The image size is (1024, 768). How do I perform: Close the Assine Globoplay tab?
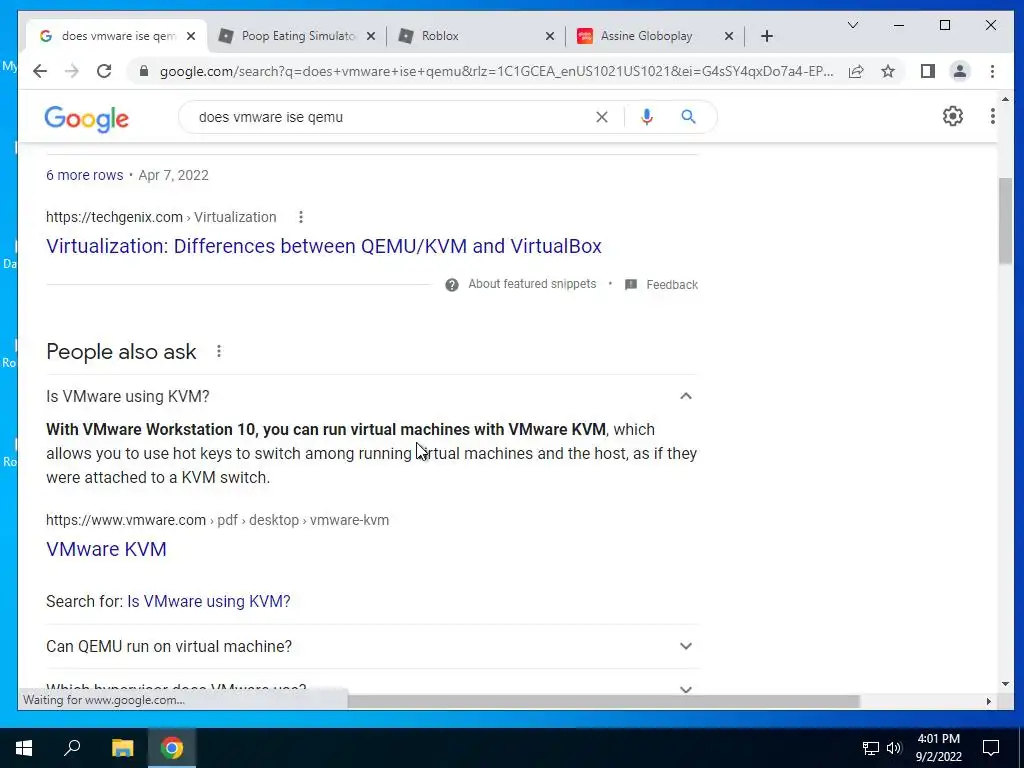729,36
